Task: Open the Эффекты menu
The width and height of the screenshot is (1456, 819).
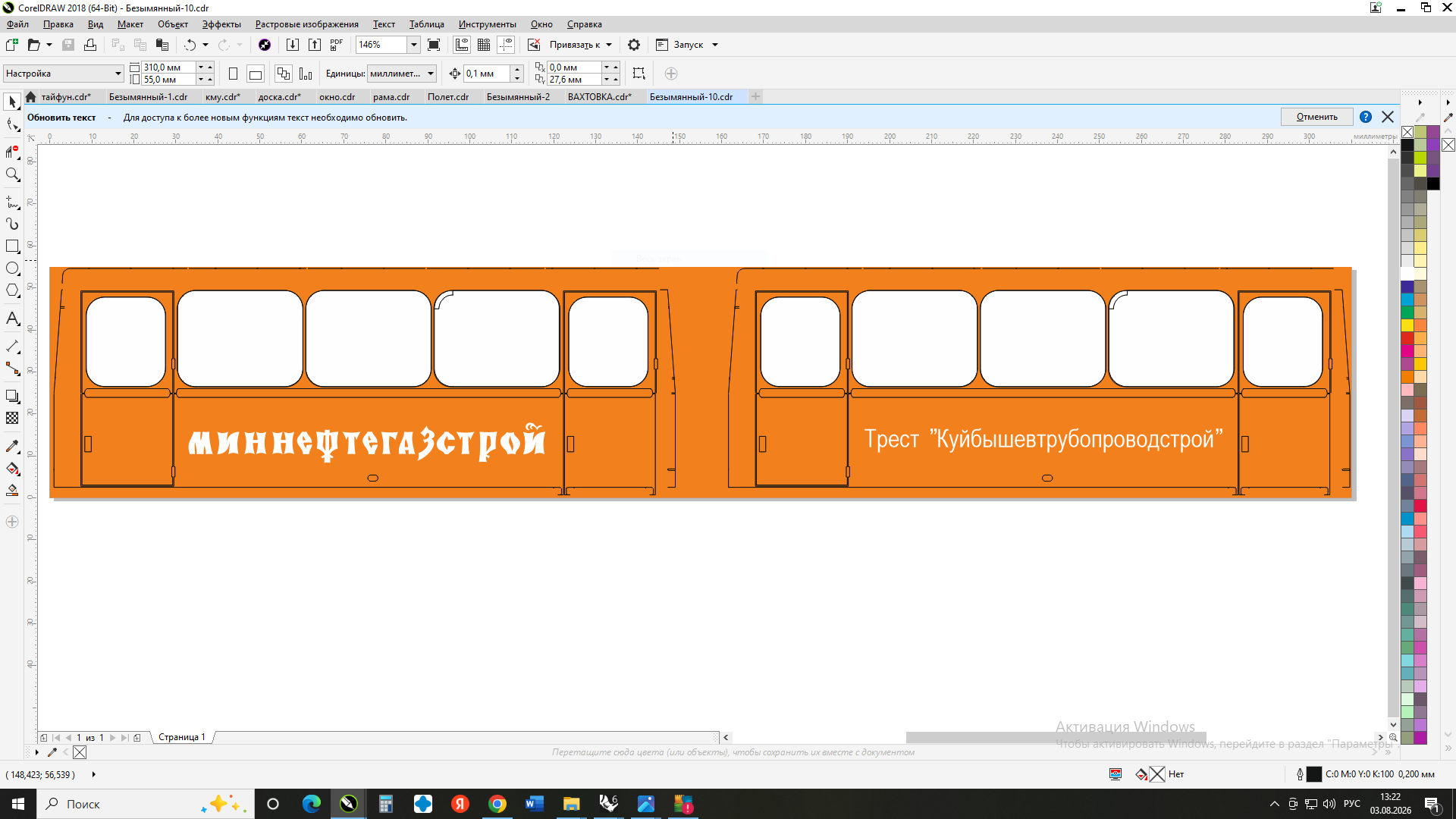Action: pyautogui.click(x=221, y=24)
